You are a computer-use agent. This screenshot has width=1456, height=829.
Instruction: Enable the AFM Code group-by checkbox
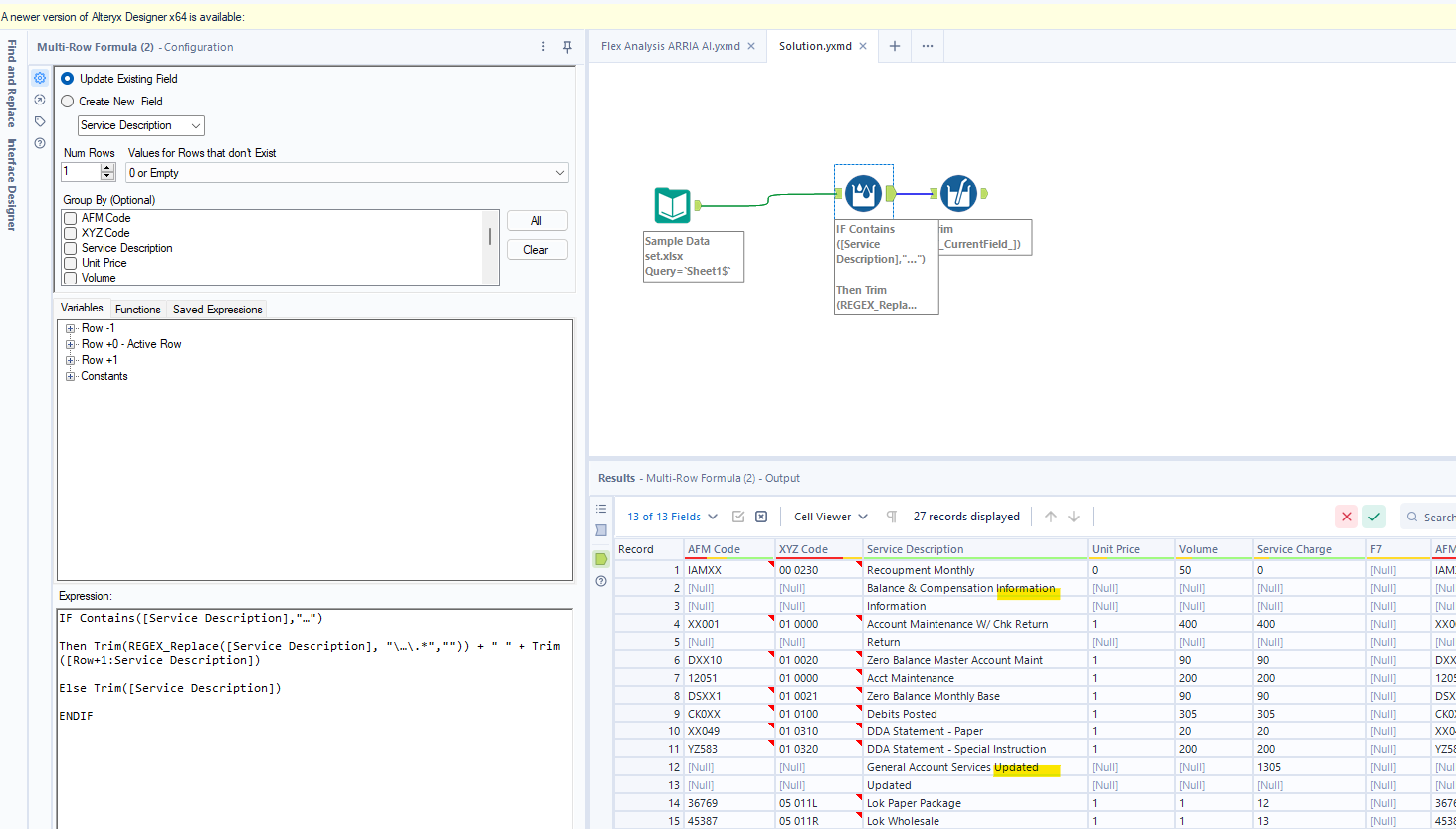click(x=68, y=217)
